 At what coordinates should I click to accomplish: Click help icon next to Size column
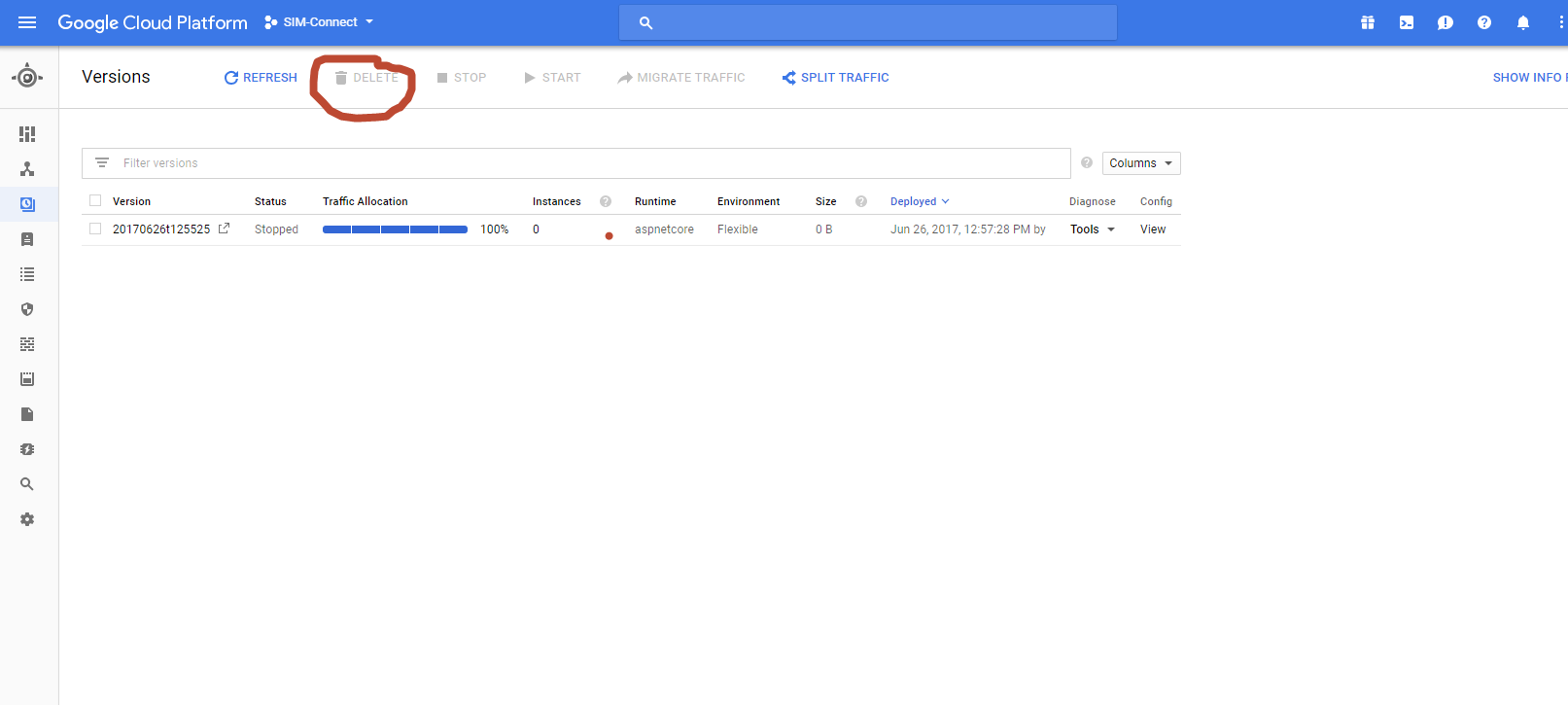pyautogui.click(x=861, y=201)
